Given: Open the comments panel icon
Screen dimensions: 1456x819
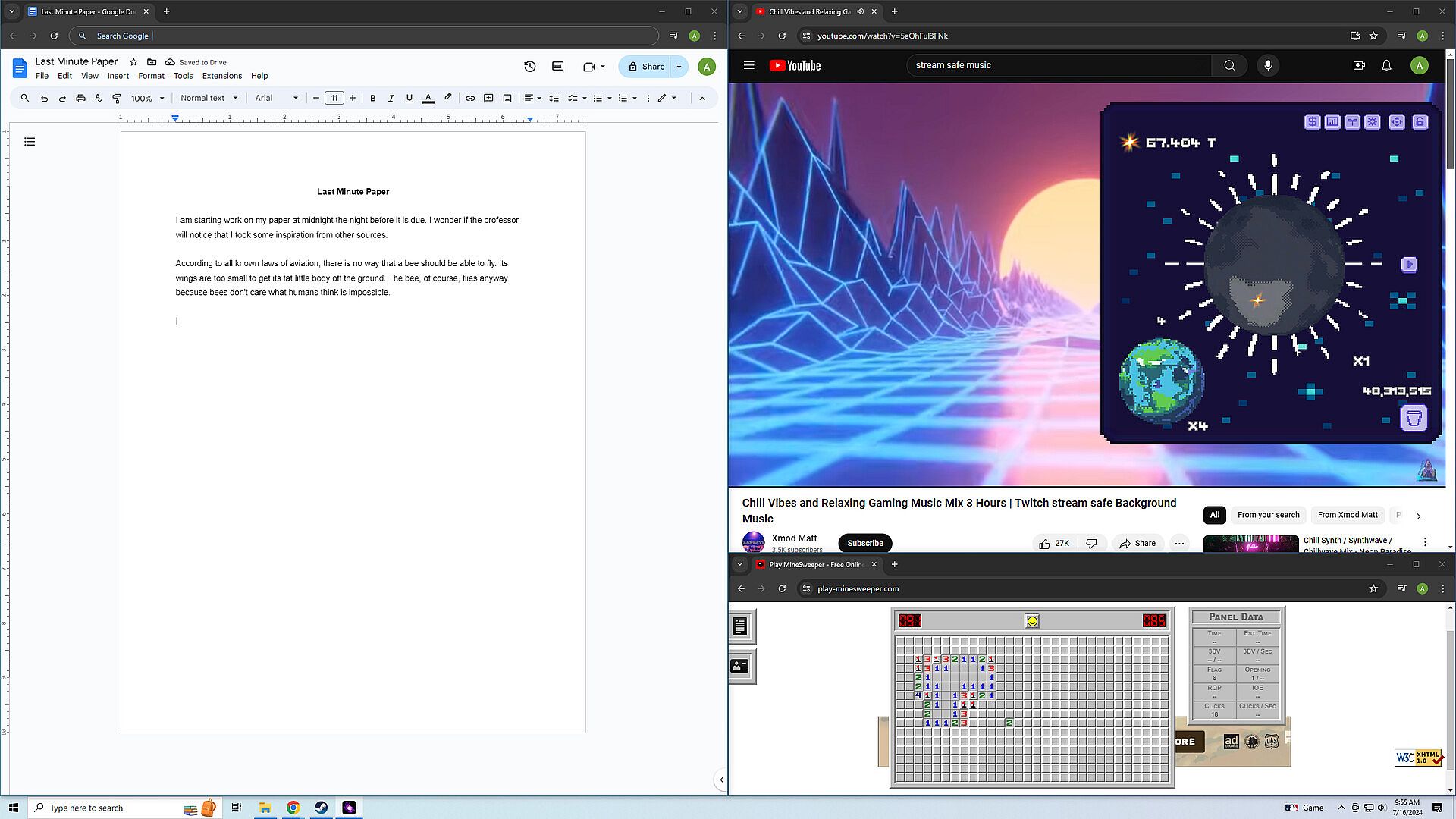Looking at the screenshot, I should (x=557, y=67).
